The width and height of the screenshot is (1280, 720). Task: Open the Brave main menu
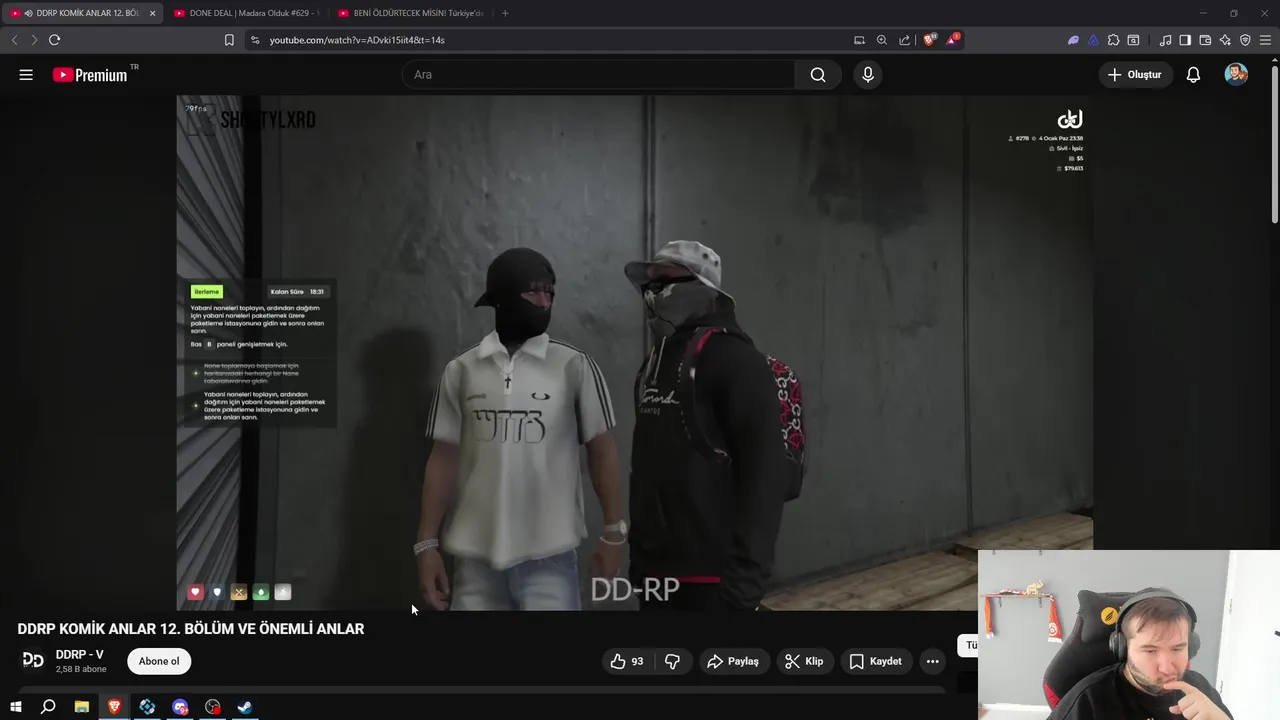click(1266, 40)
